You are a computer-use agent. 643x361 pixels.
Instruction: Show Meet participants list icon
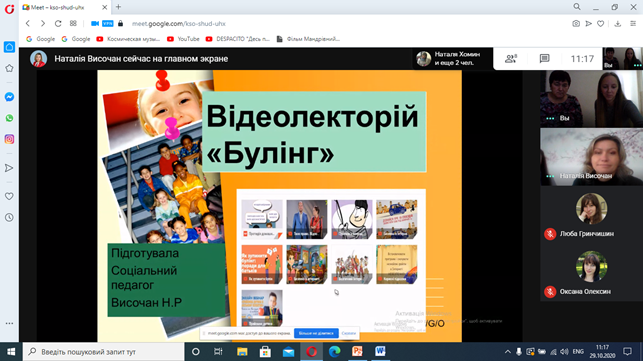coord(511,59)
